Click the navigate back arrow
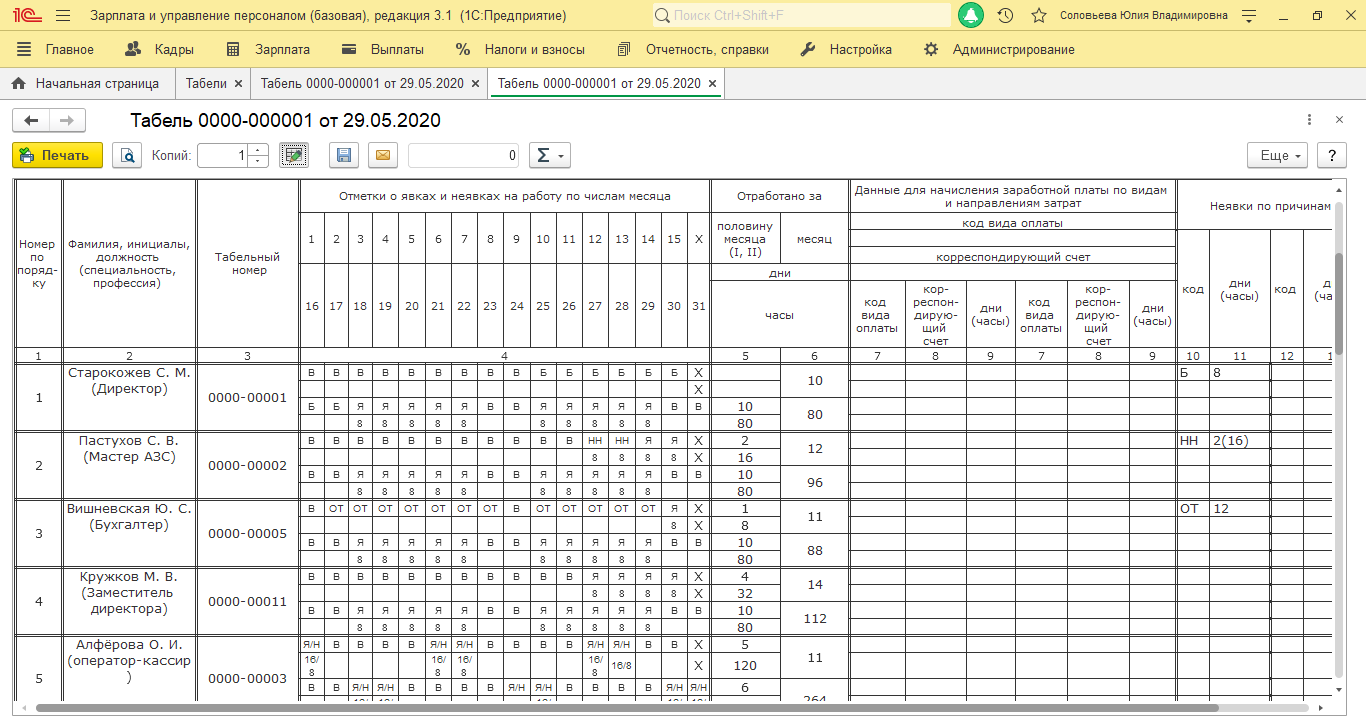 [x=31, y=121]
